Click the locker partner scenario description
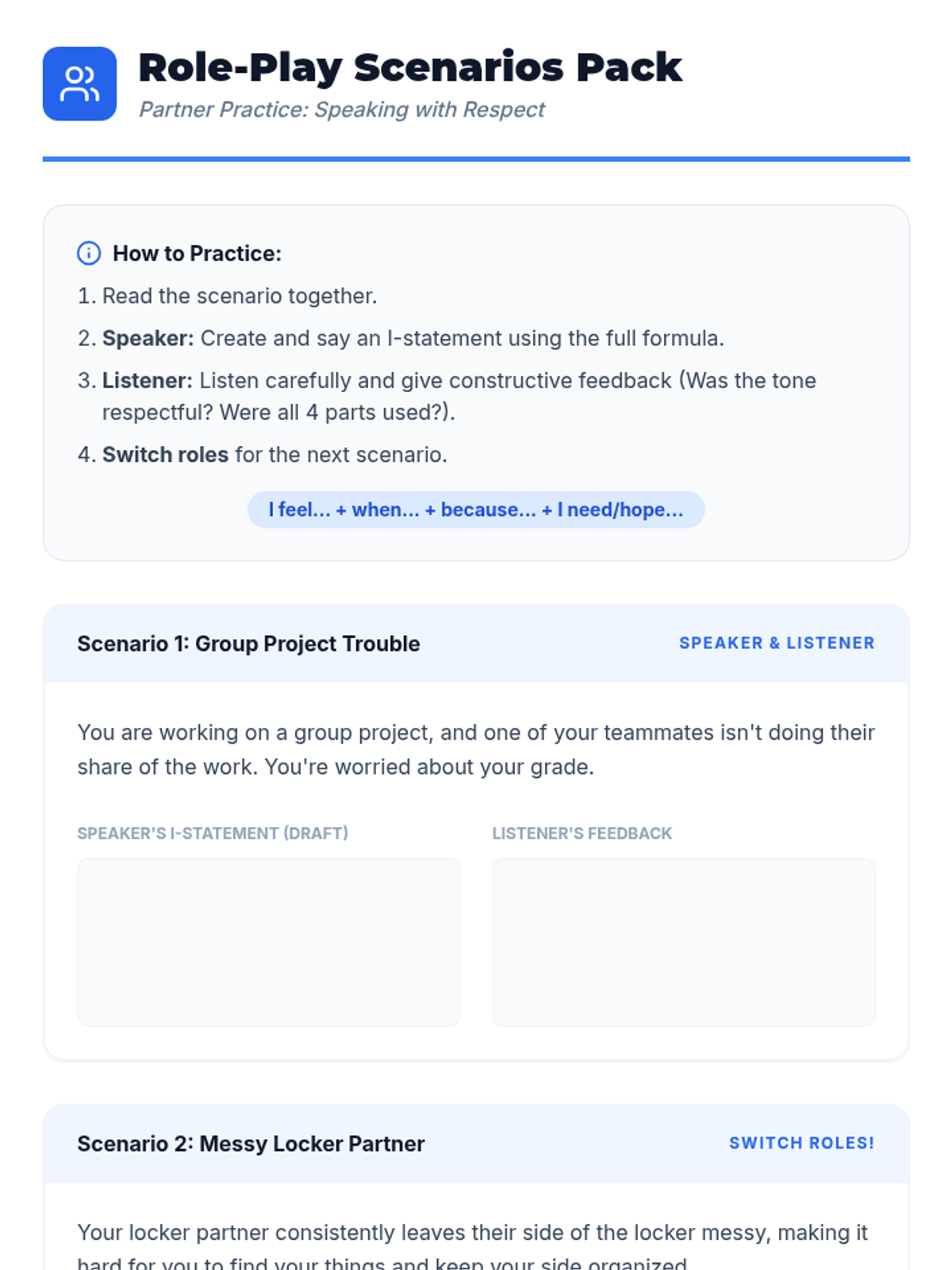 (474, 1244)
